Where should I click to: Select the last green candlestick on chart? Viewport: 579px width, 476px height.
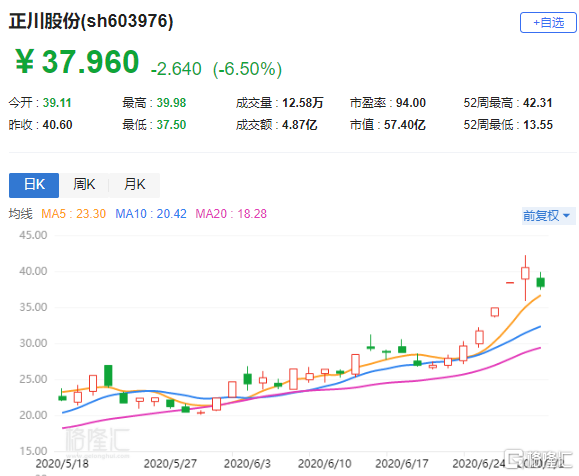tap(541, 282)
